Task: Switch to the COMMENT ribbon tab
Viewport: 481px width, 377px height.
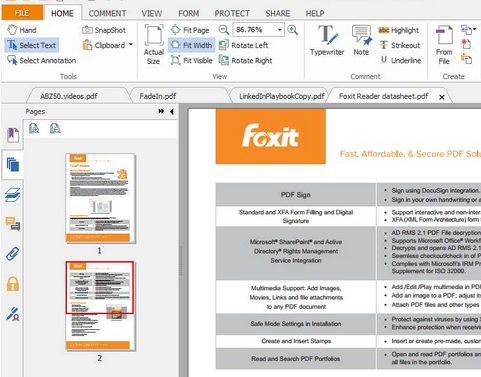Action: click(x=107, y=13)
